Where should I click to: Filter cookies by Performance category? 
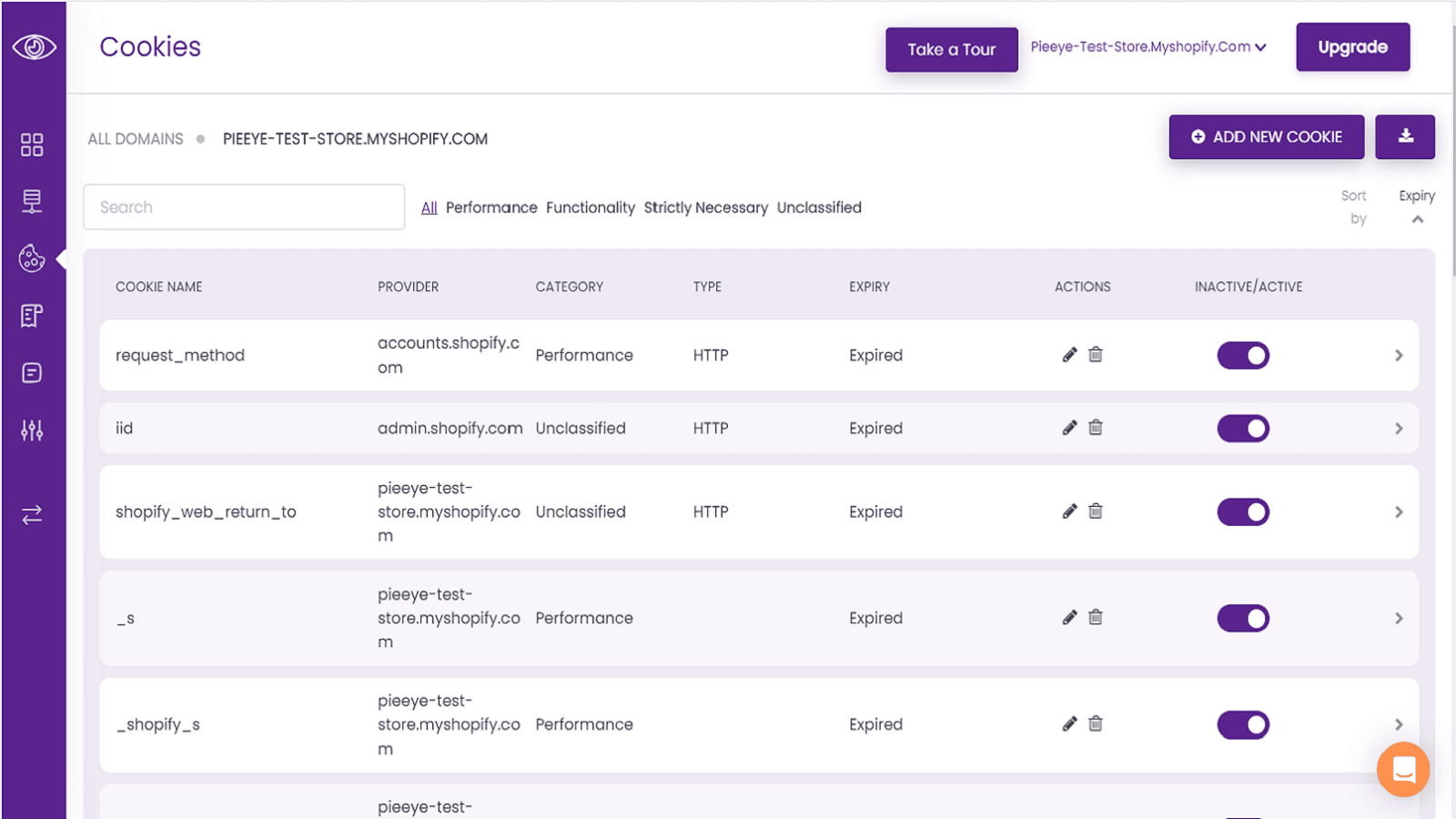pos(491,207)
